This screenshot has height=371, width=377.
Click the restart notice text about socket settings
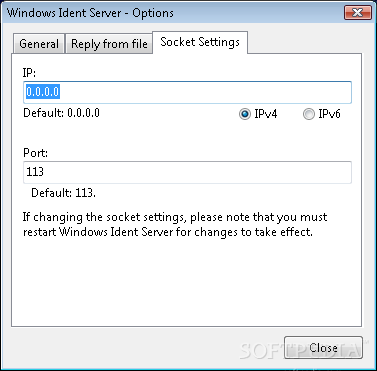pos(175,224)
